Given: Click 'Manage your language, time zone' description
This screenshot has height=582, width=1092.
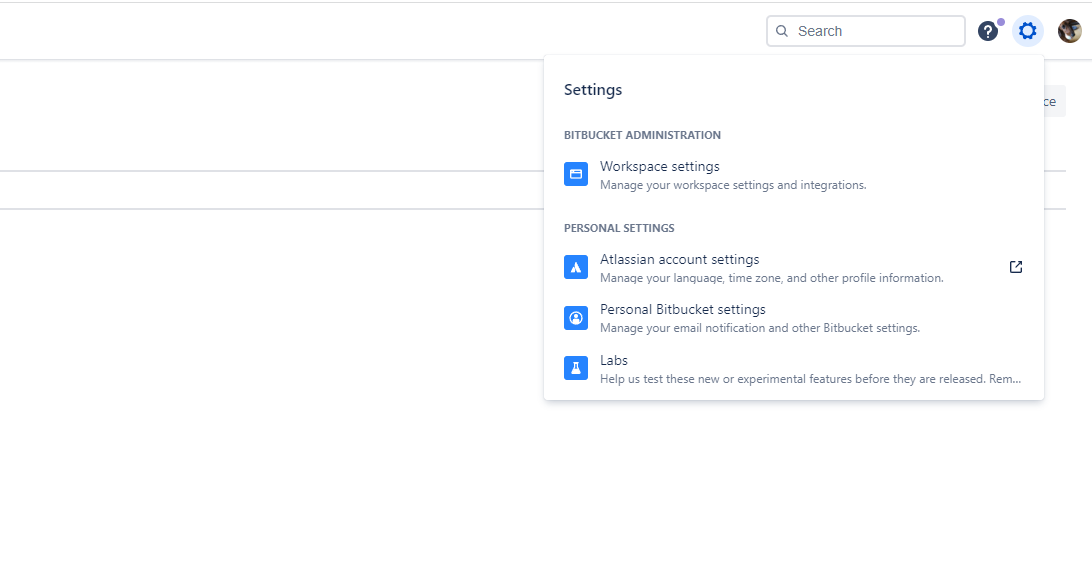Looking at the screenshot, I should tap(772, 278).
